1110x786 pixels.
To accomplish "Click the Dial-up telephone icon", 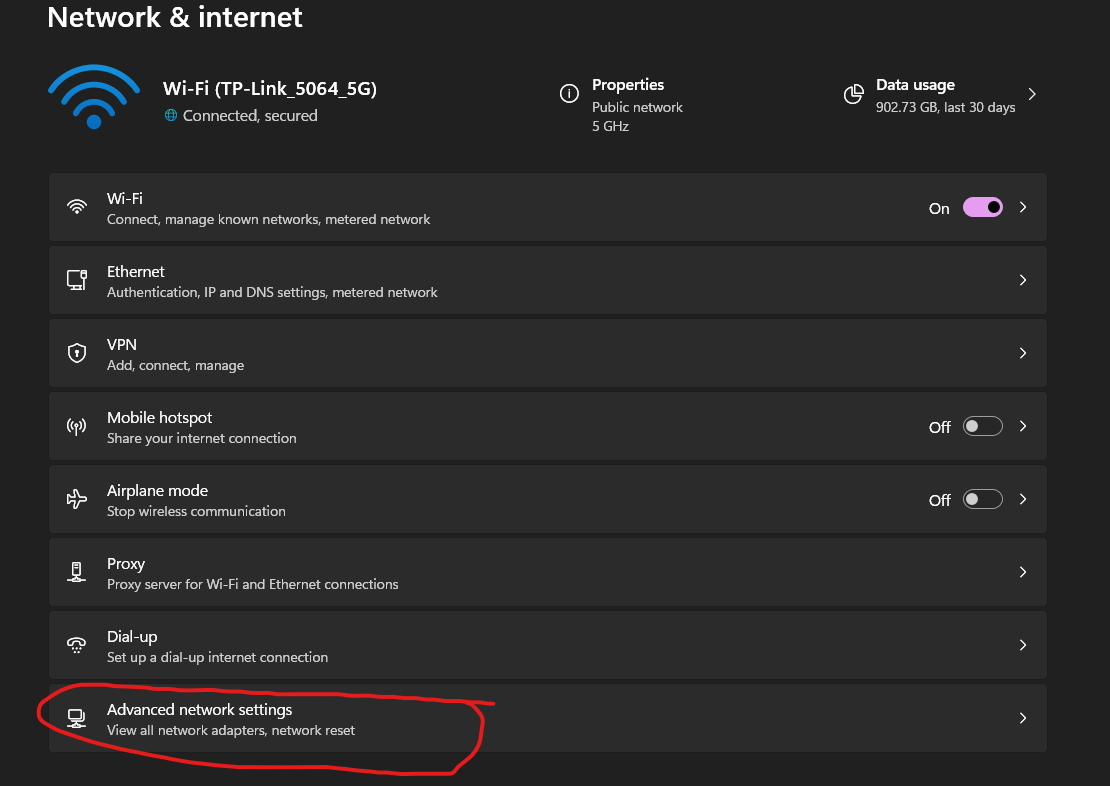I will point(77,645).
